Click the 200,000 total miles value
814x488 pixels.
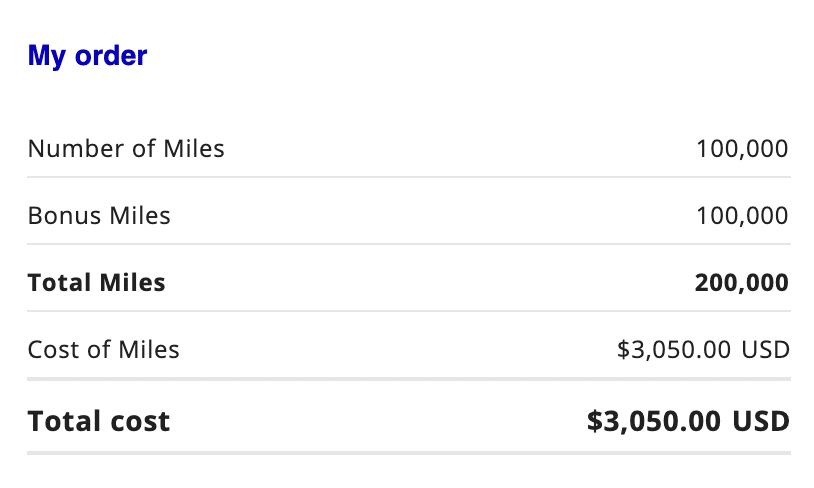(x=741, y=283)
